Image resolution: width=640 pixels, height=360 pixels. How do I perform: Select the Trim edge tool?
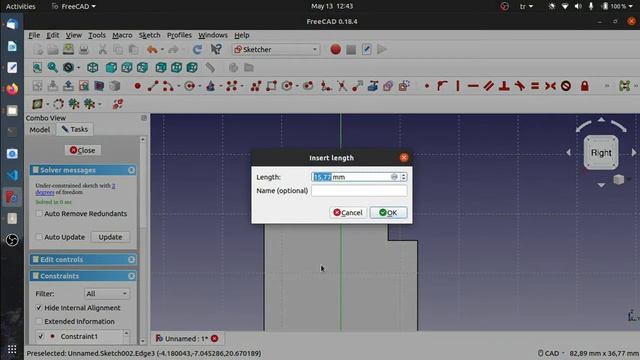pyautogui.click(x=342, y=86)
